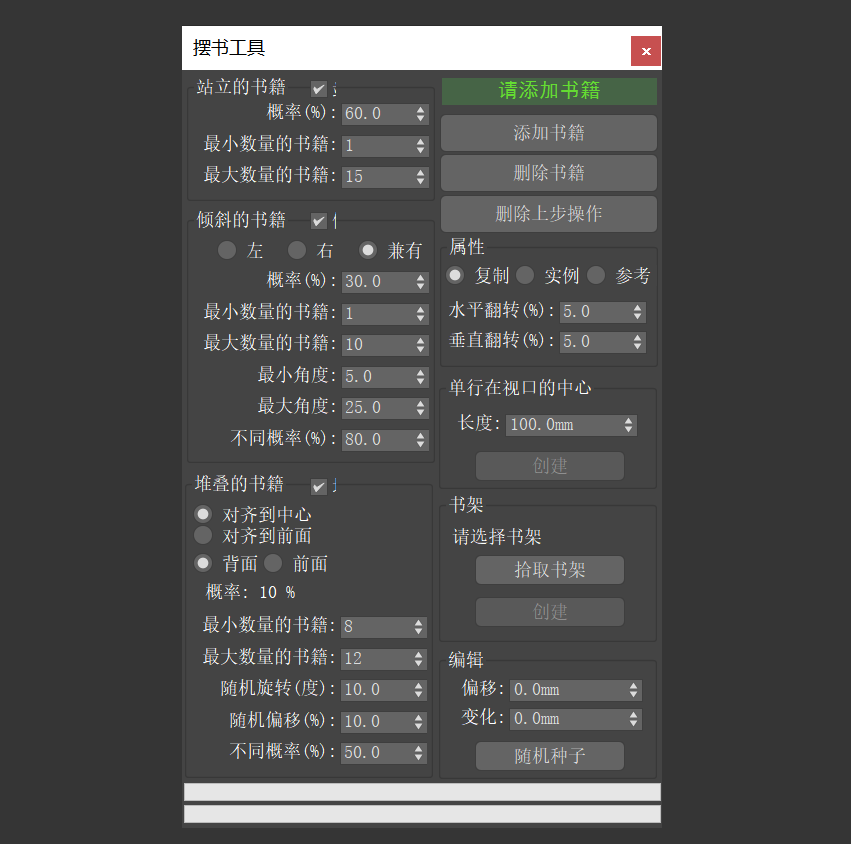Image resolution: width=851 pixels, height=844 pixels.
Task: Click the lower progress bar at bottom
Action: point(422,814)
